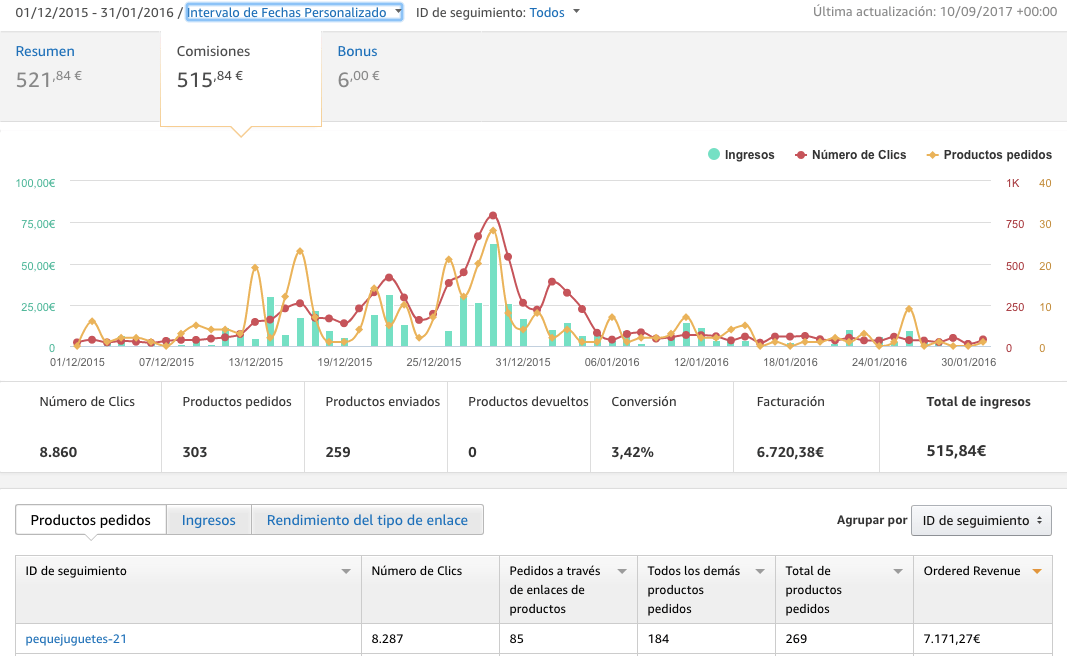
Task: Switch to the Ingresos table tab
Action: [x=208, y=520]
